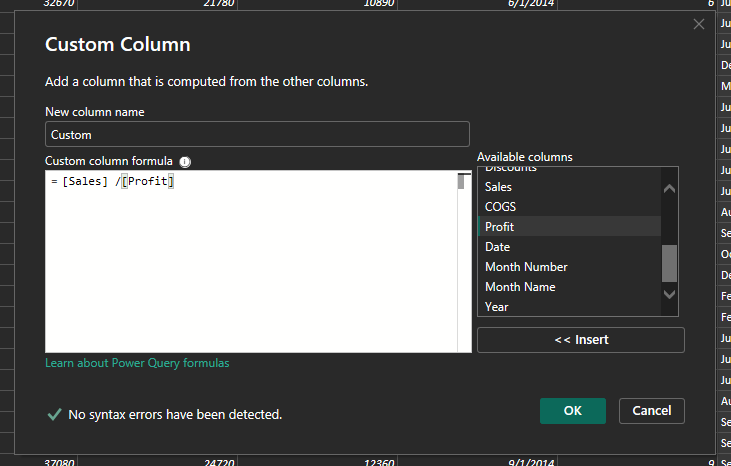Viewport: 731px width, 466px height.
Task: Click the Available columns scrollbar thumb
Action: [x=669, y=263]
